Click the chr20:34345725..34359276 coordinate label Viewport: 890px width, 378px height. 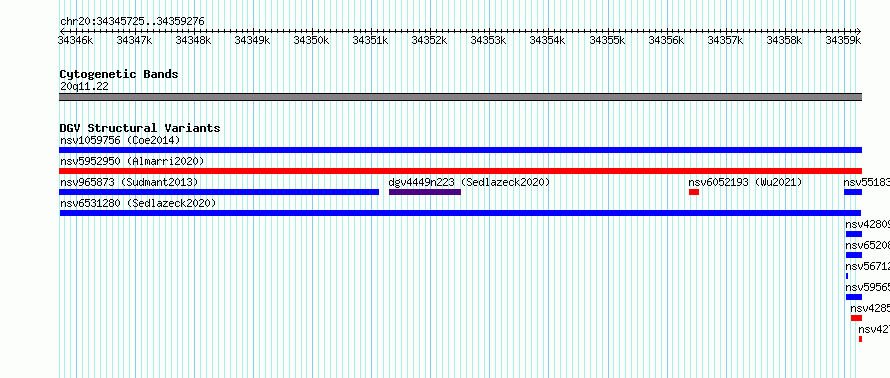(132, 21)
